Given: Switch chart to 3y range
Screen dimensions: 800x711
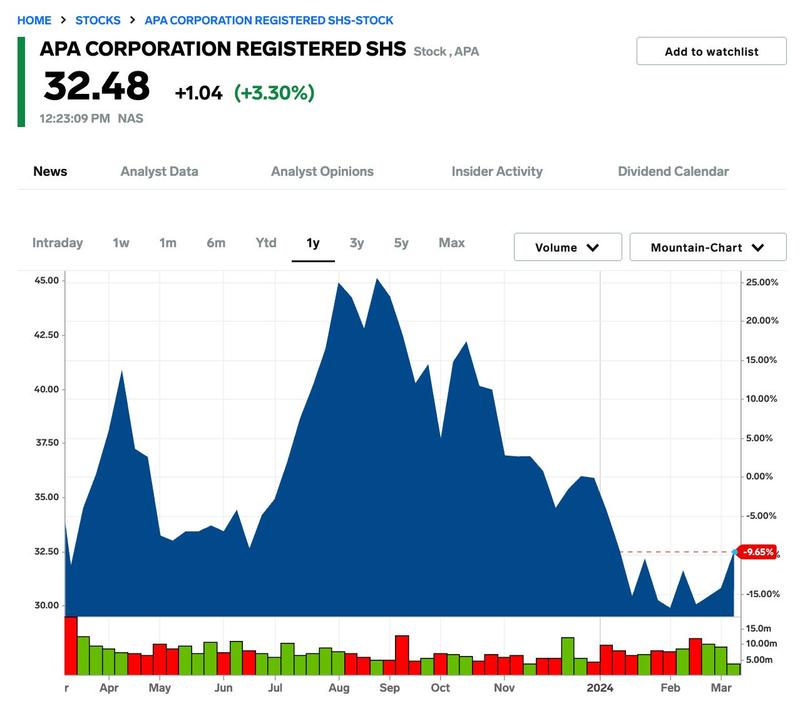Looking at the screenshot, I should (357, 243).
